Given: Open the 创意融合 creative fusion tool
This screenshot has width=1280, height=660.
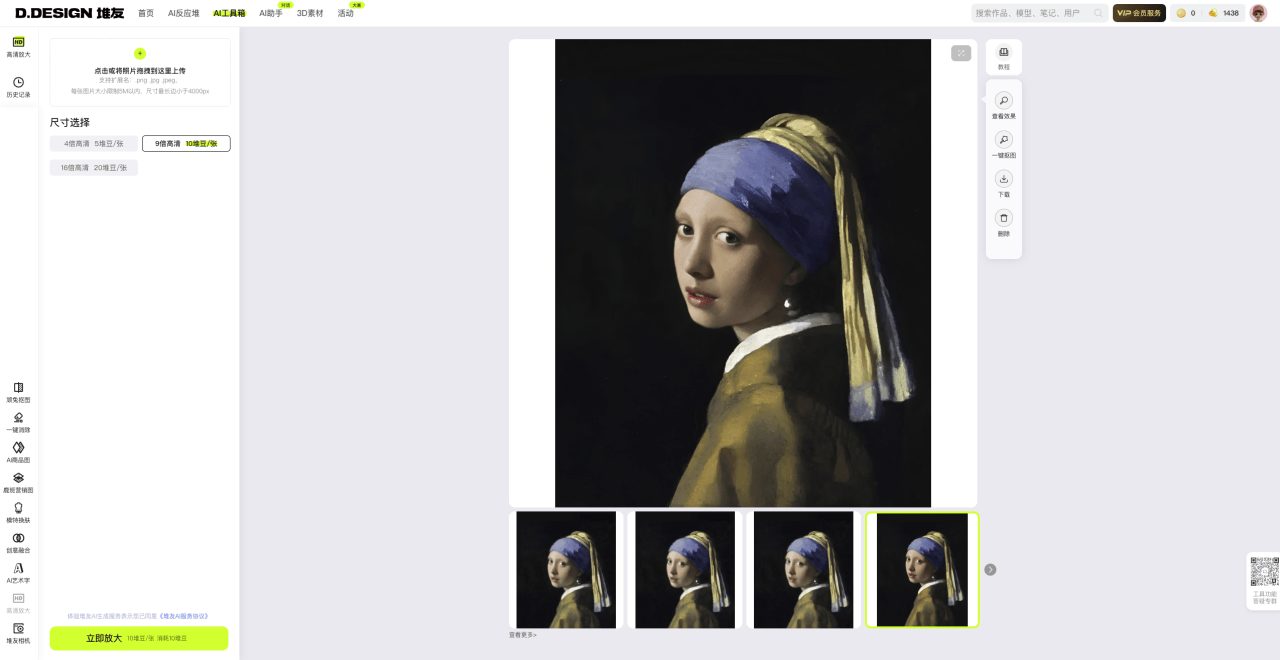Looking at the screenshot, I should pos(18,542).
